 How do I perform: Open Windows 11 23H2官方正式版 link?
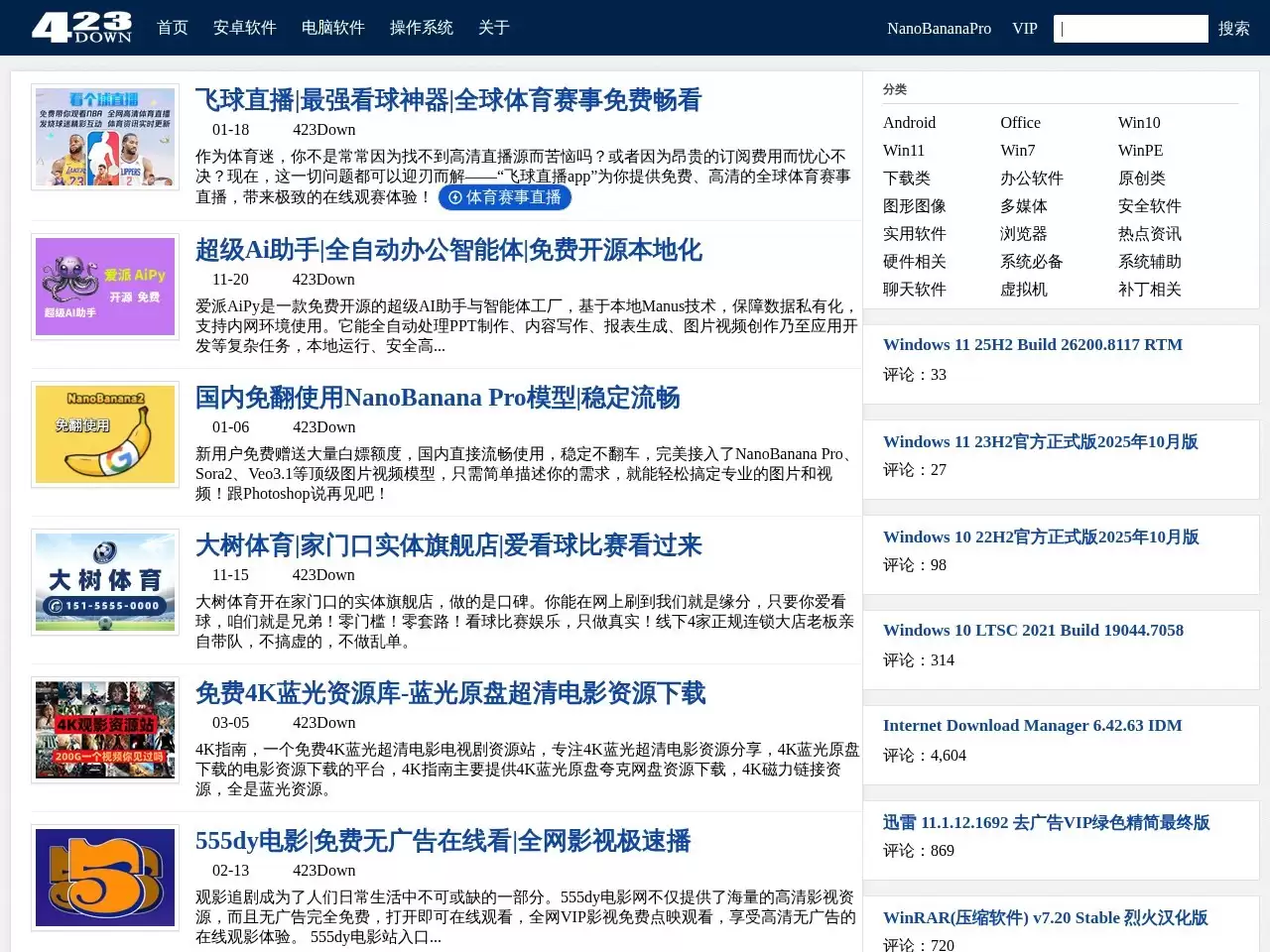coord(1041,442)
